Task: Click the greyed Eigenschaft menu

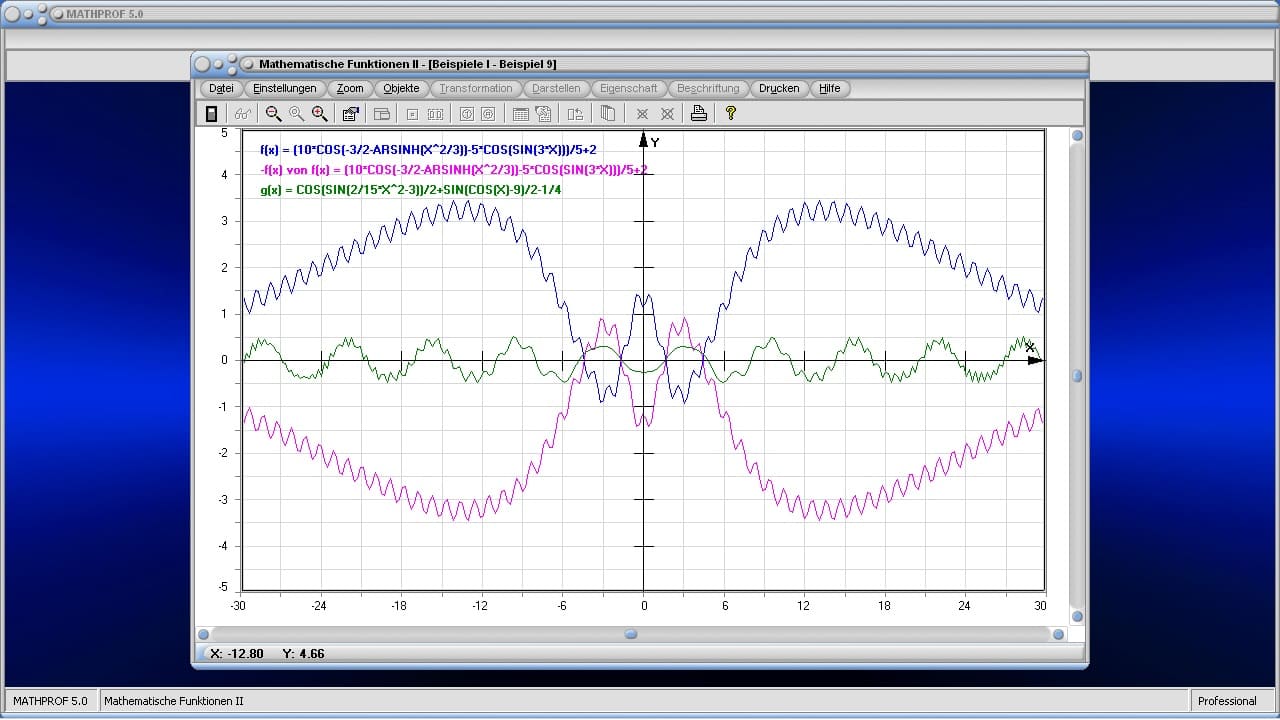Action: tap(629, 88)
